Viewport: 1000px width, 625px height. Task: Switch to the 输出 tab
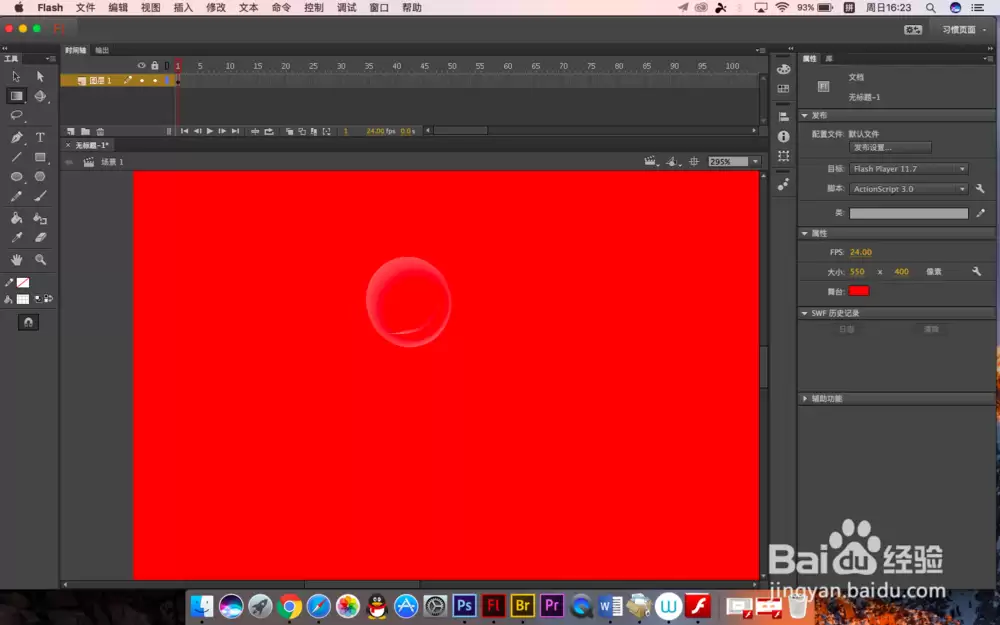pyautogui.click(x=102, y=50)
